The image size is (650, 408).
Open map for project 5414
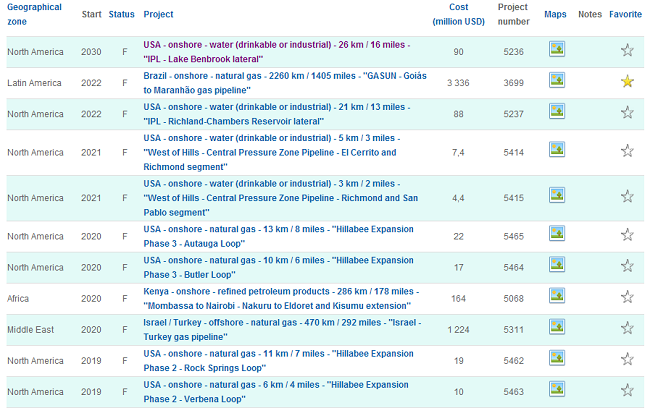pos(557,149)
